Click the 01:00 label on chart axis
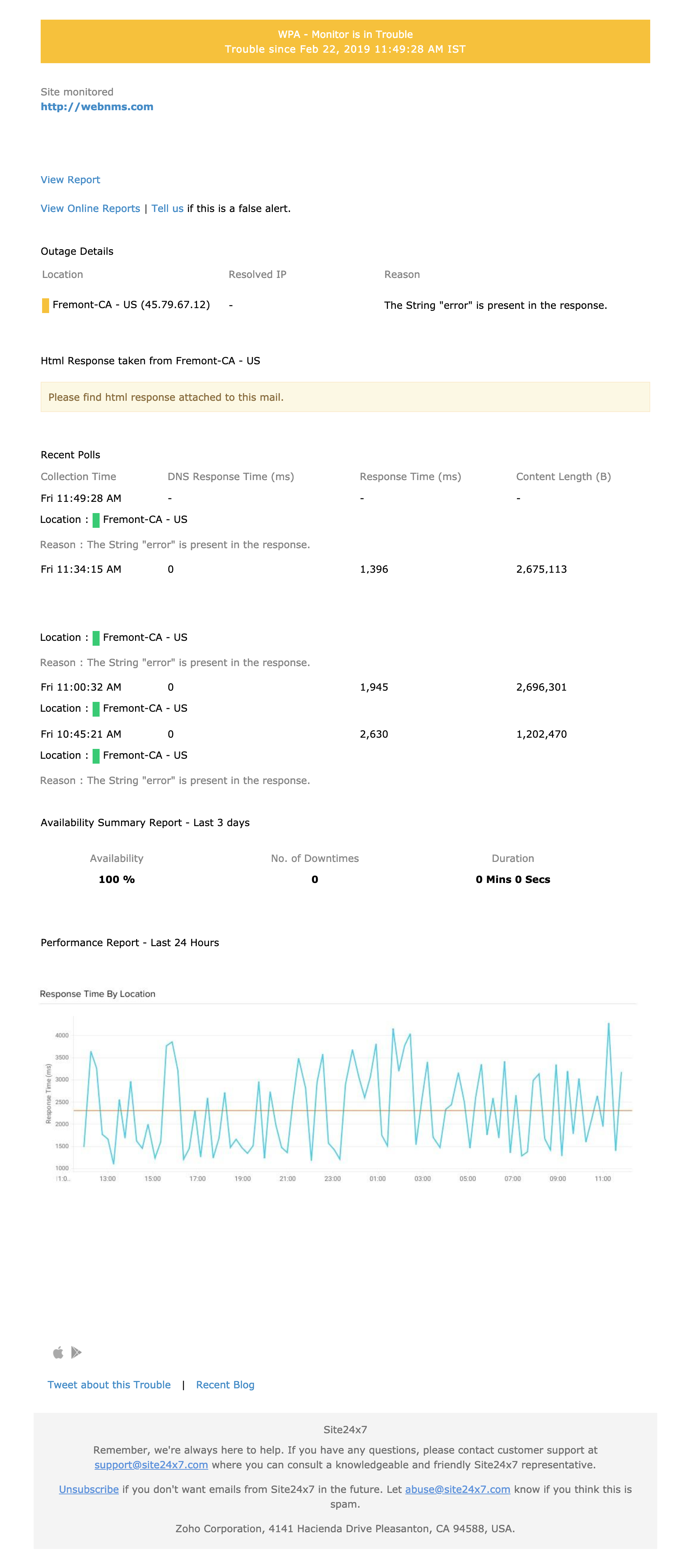The height and width of the screenshot is (1568, 693). (x=377, y=1178)
